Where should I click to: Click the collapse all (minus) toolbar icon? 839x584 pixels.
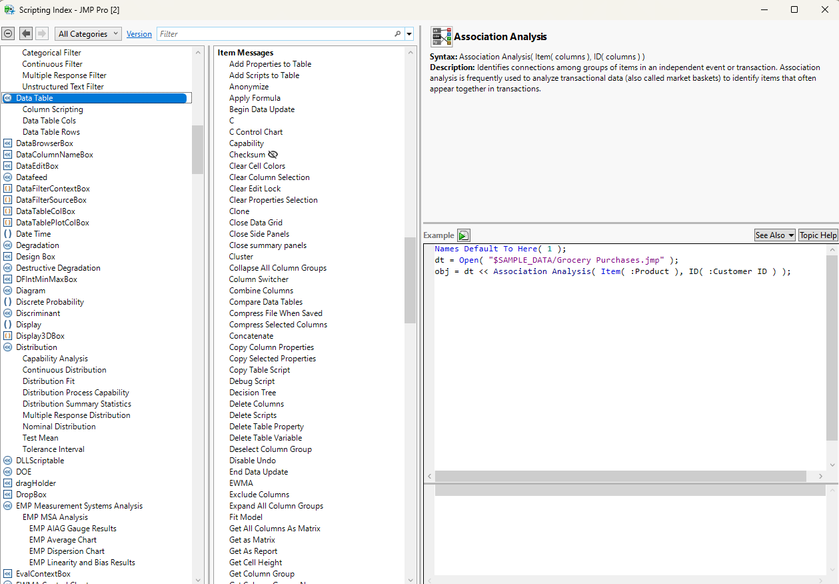(9, 33)
